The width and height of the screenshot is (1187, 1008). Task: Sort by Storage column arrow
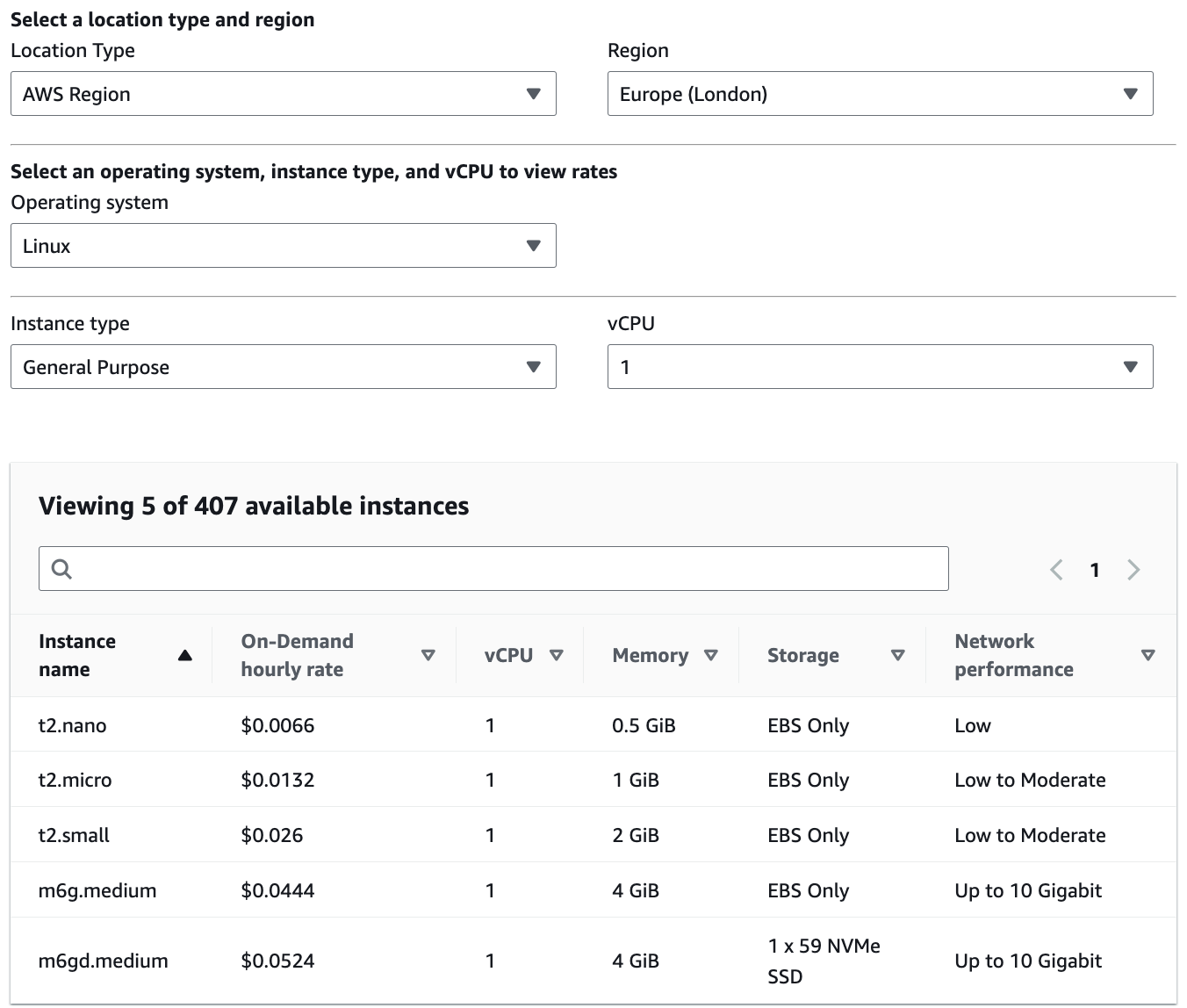[897, 655]
